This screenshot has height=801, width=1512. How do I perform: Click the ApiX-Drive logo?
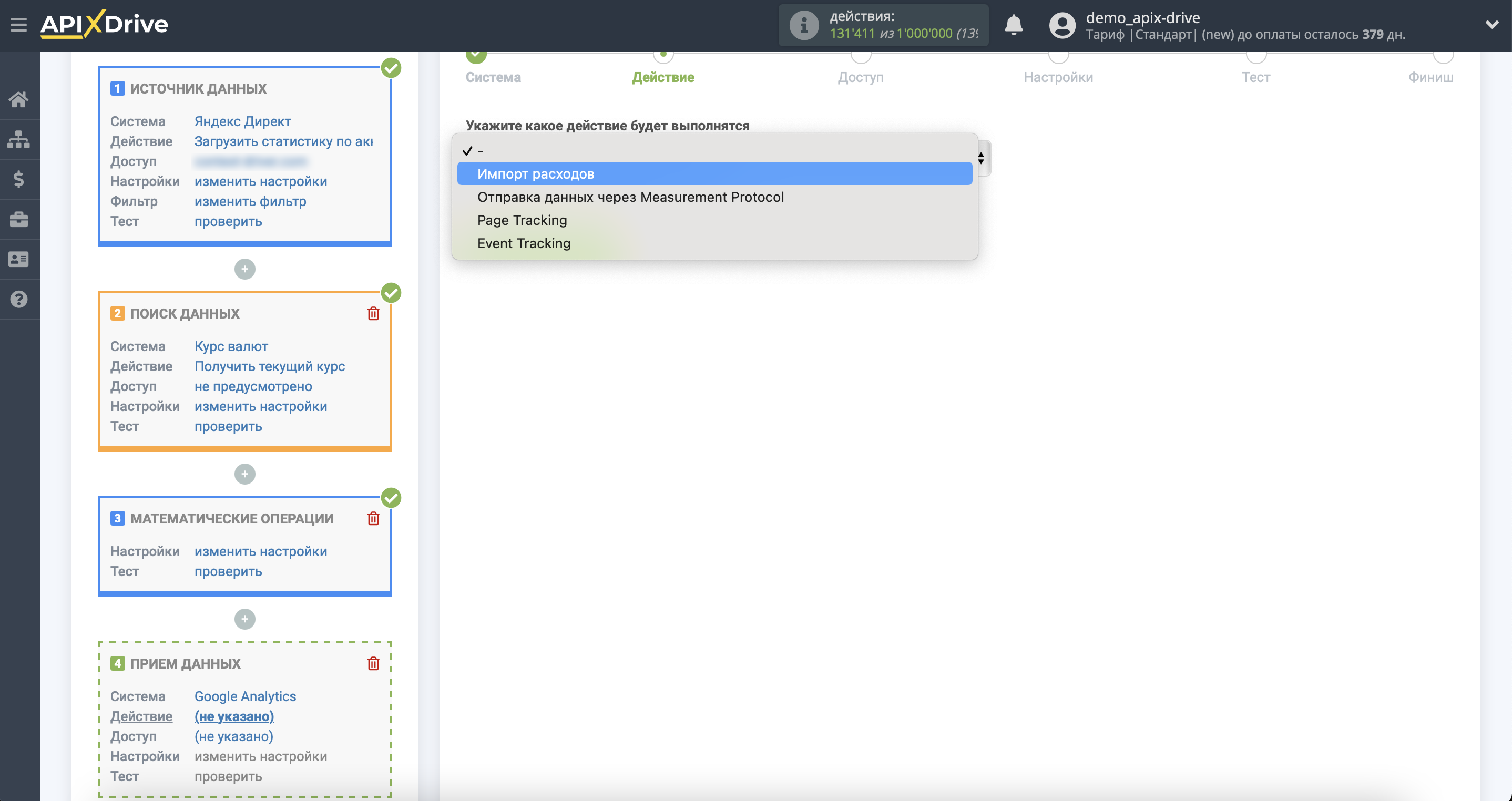click(104, 25)
